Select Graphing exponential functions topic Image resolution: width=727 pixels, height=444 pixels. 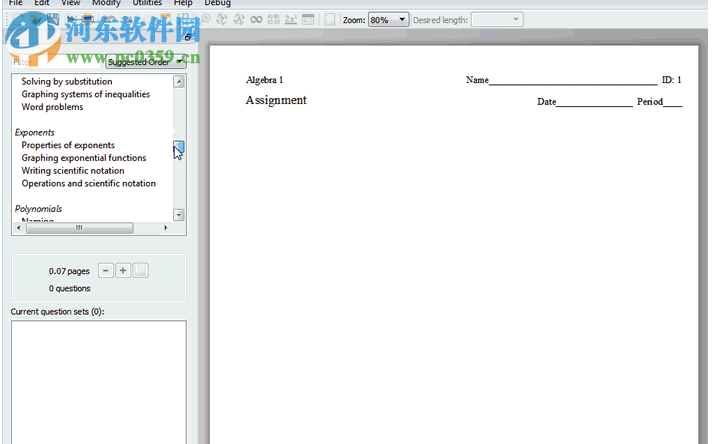pyautogui.click(x=84, y=158)
